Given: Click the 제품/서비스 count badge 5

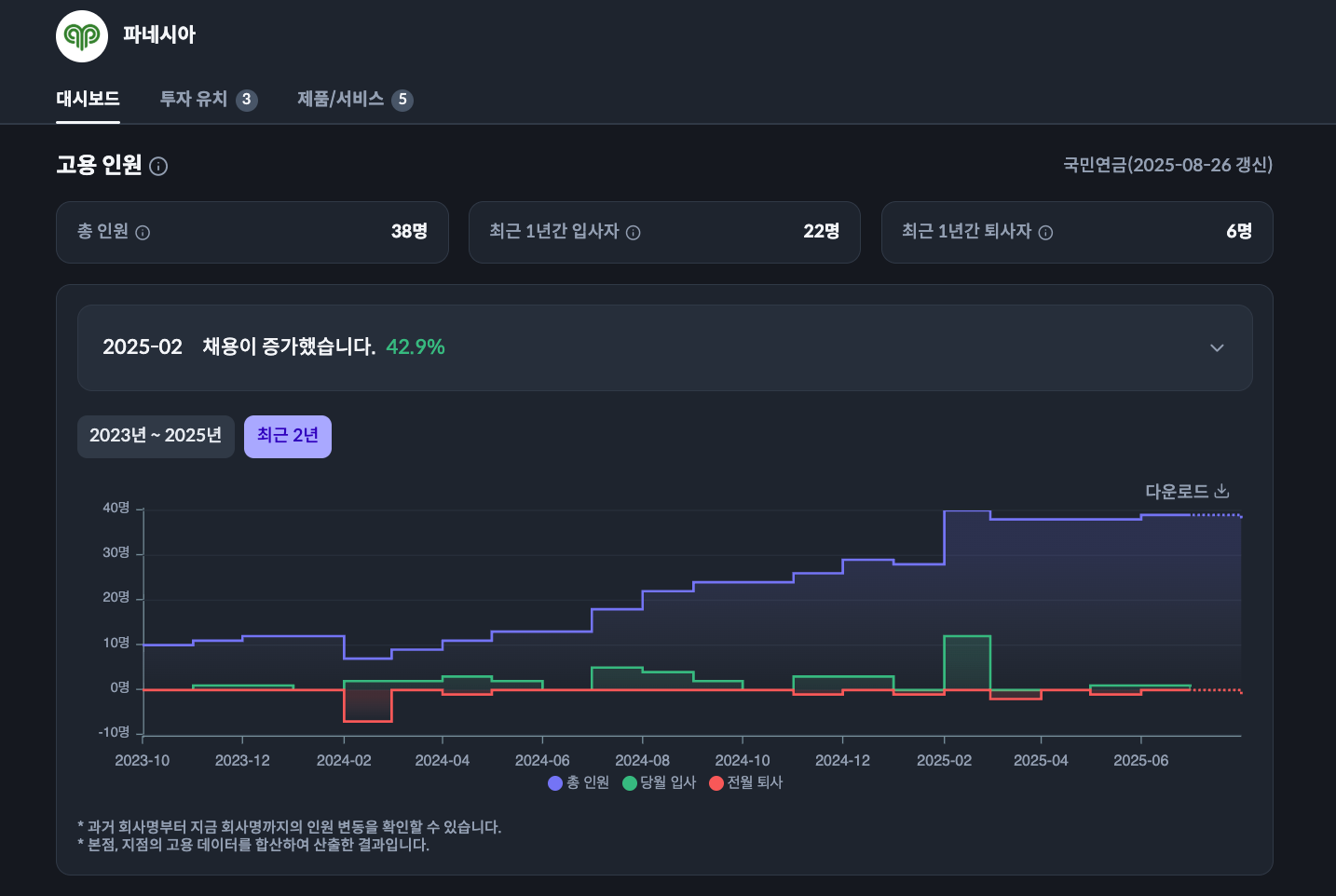Looking at the screenshot, I should click(402, 100).
